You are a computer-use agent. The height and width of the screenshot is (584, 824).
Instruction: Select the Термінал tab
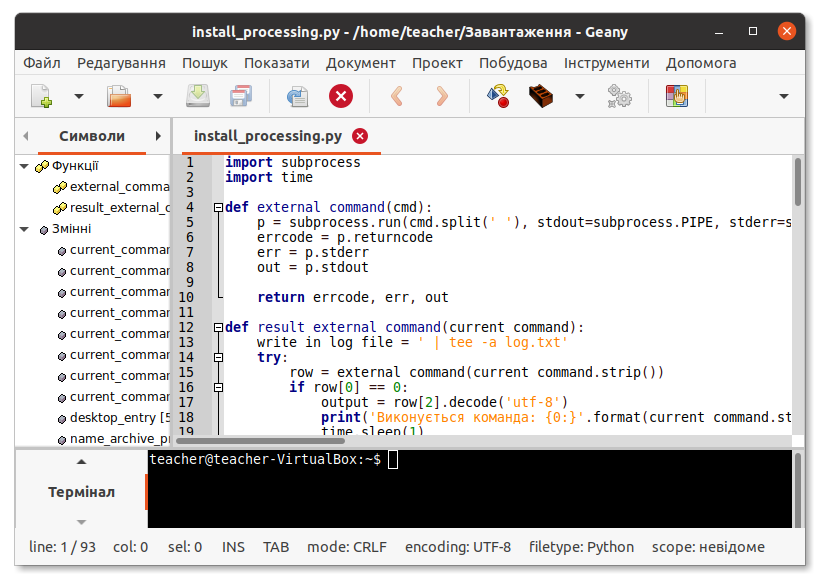click(81, 492)
